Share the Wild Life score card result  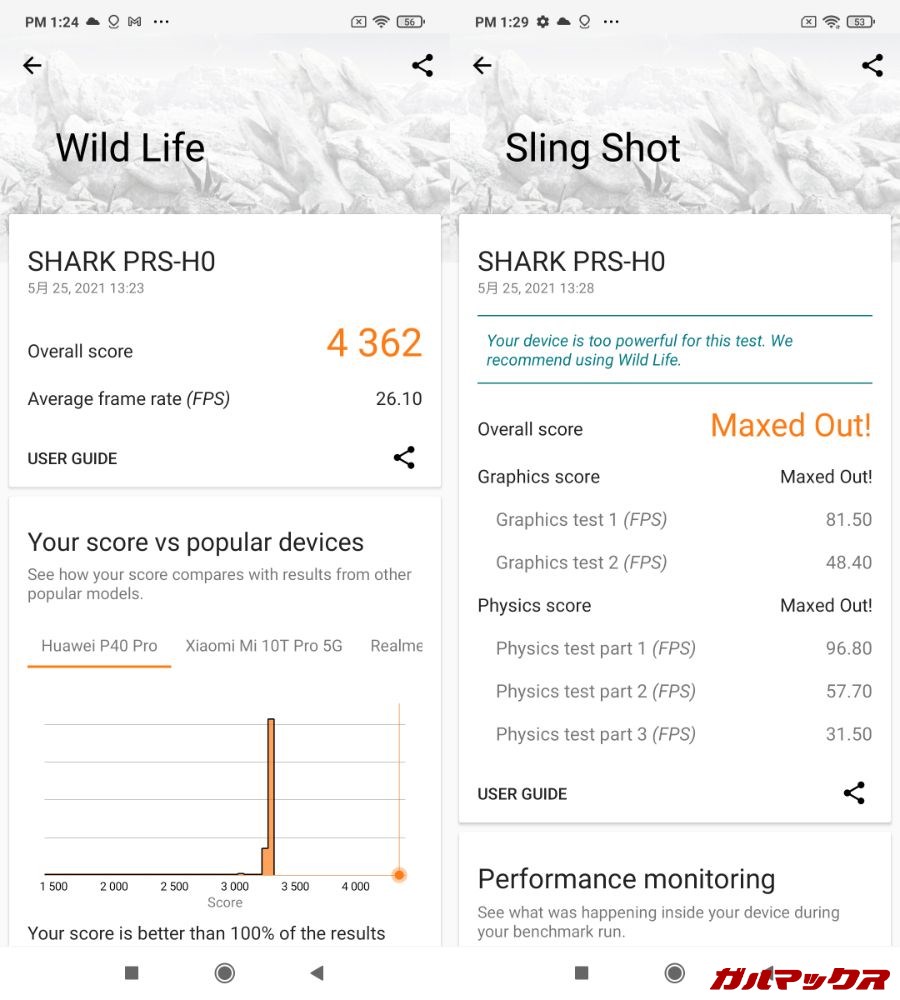click(x=404, y=458)
